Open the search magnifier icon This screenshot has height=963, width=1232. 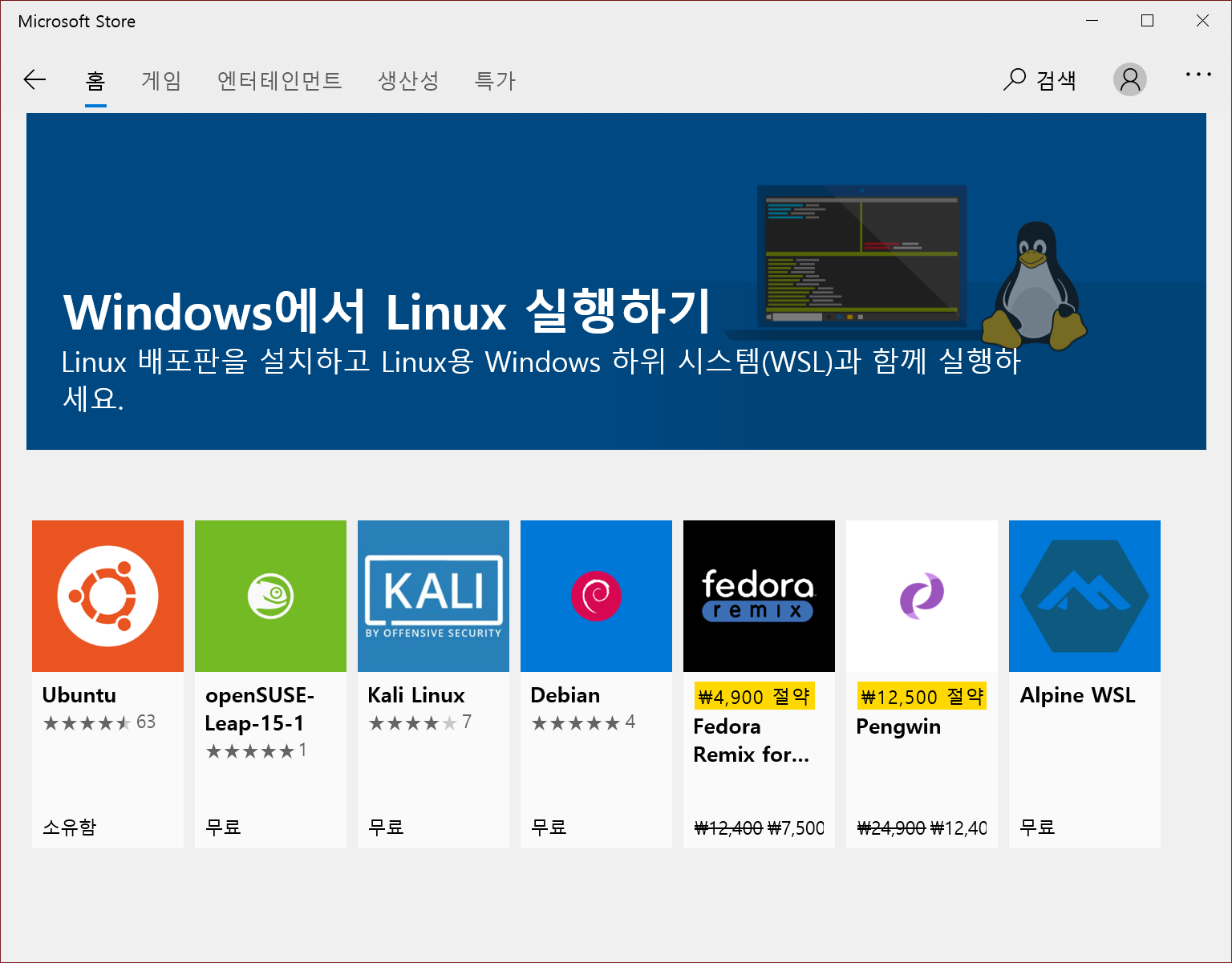[x=1015, y=79]
